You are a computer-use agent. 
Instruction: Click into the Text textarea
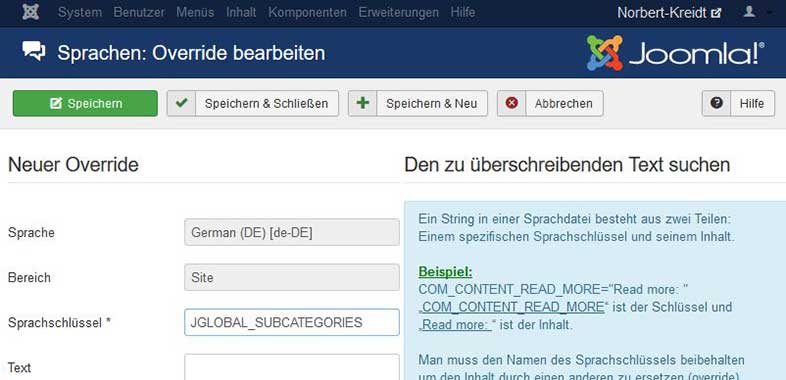tap(292, 367)
